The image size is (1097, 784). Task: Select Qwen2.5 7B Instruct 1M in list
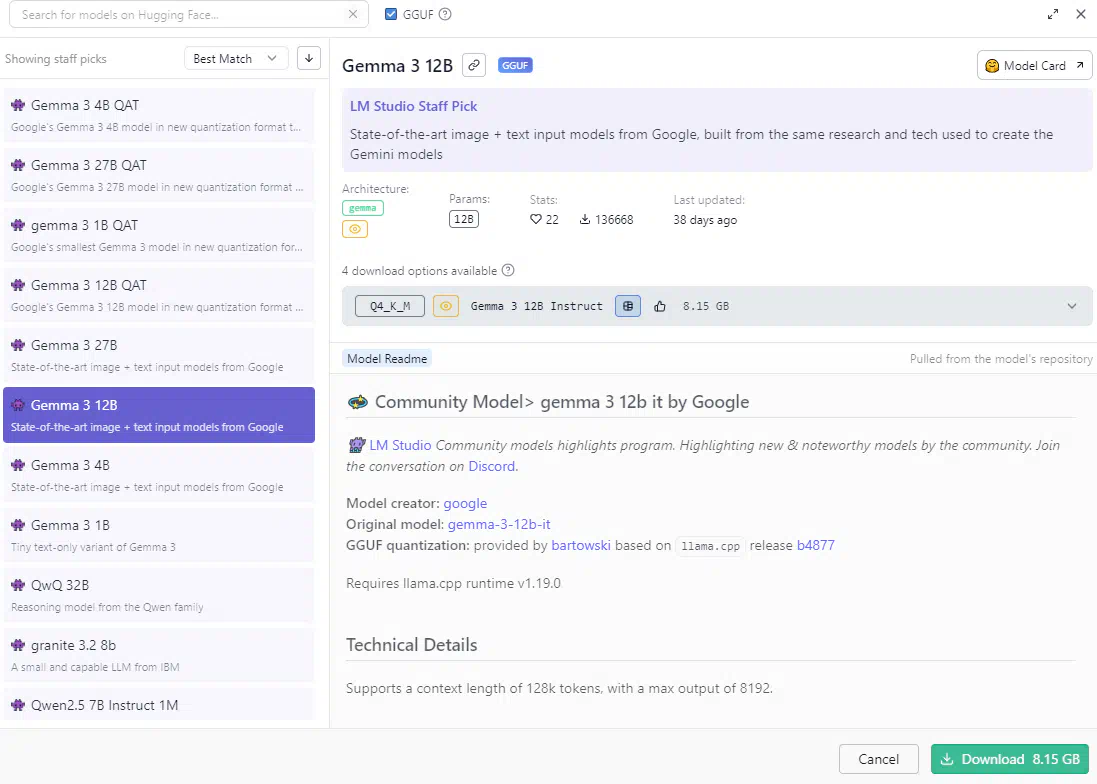click(x=159, y=705)
